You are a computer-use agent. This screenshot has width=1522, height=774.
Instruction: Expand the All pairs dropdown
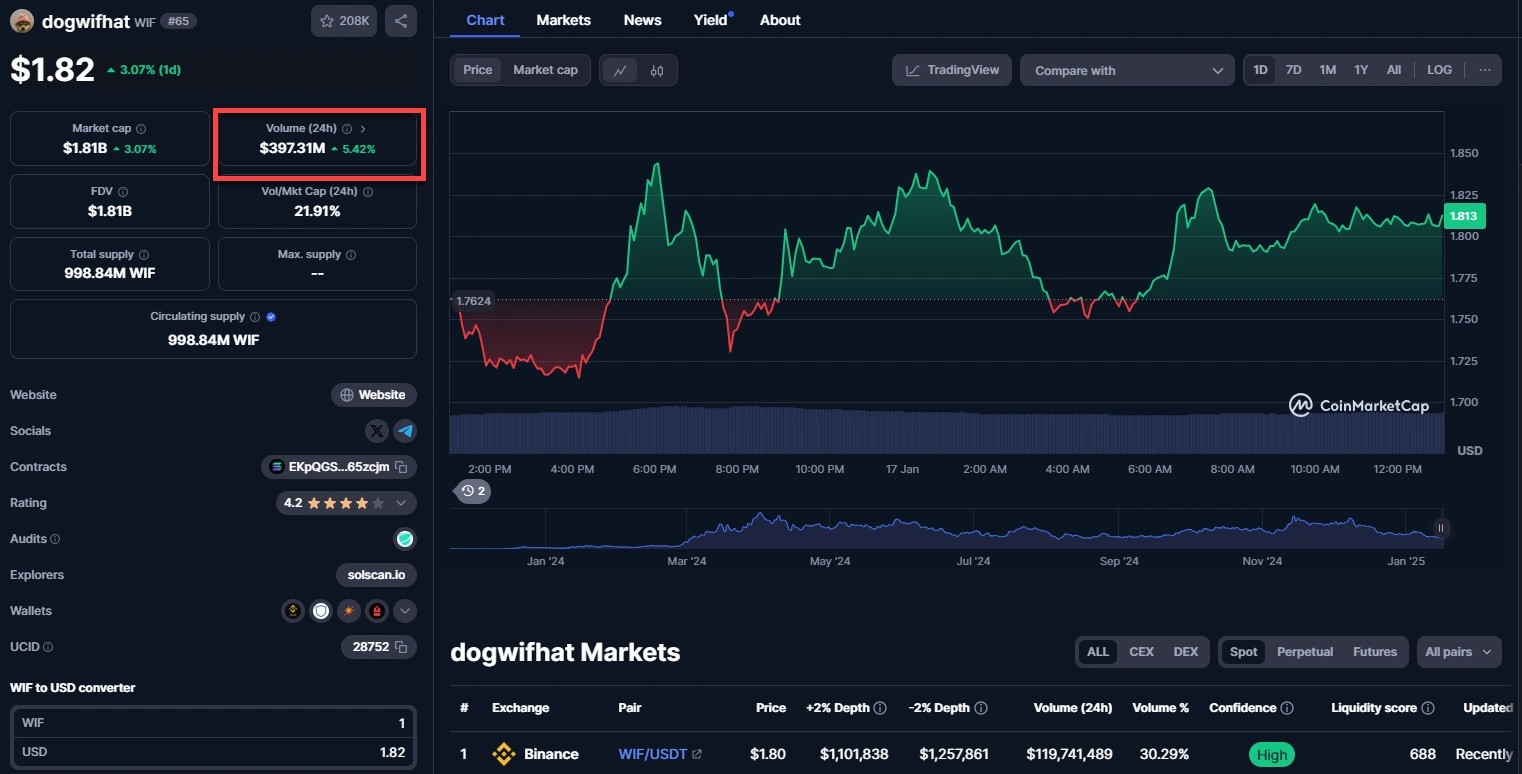point(1458,652)
